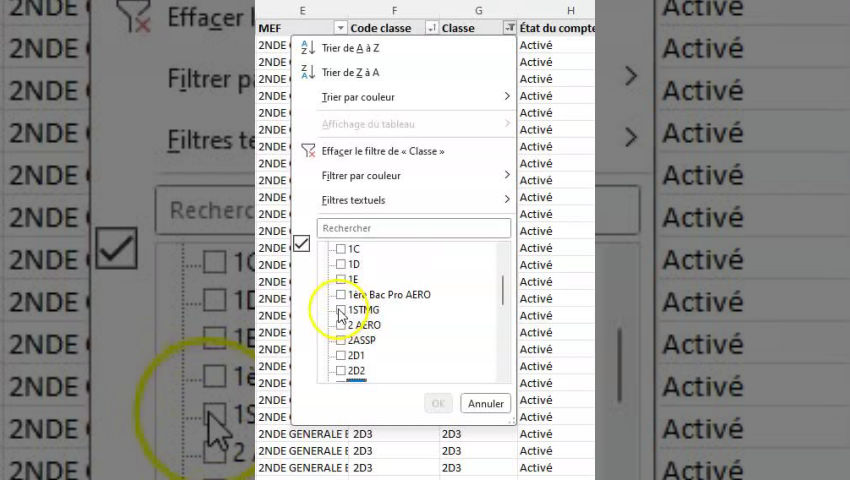850x480 pixels.
Task: Check the 1D class checkbox
Action: pyautogui.click(x=341, y=264)
